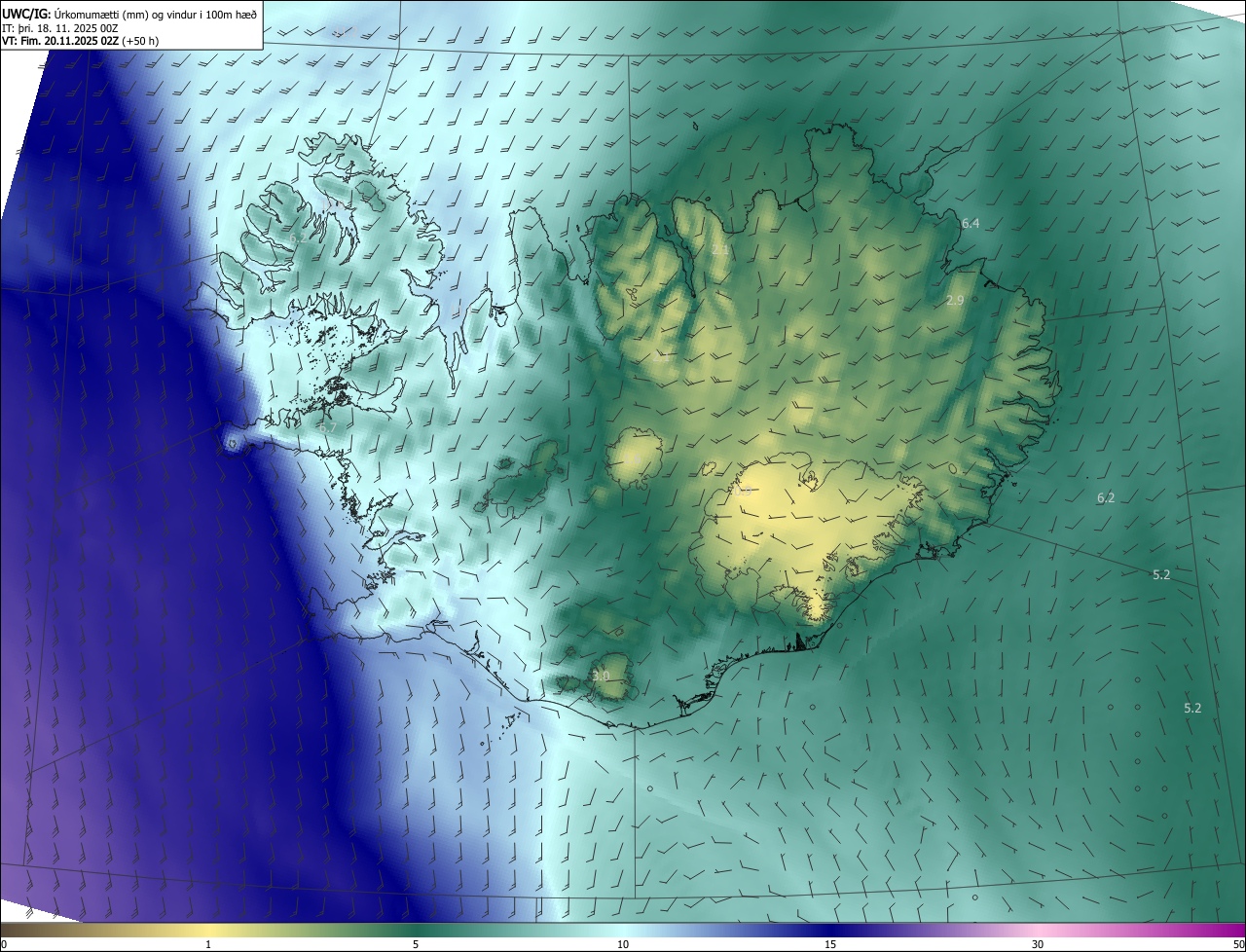Viewport: 1246px width, 952px height.
Task: Click the "6.4" value label on the map
Action: [x=971, y=224]
